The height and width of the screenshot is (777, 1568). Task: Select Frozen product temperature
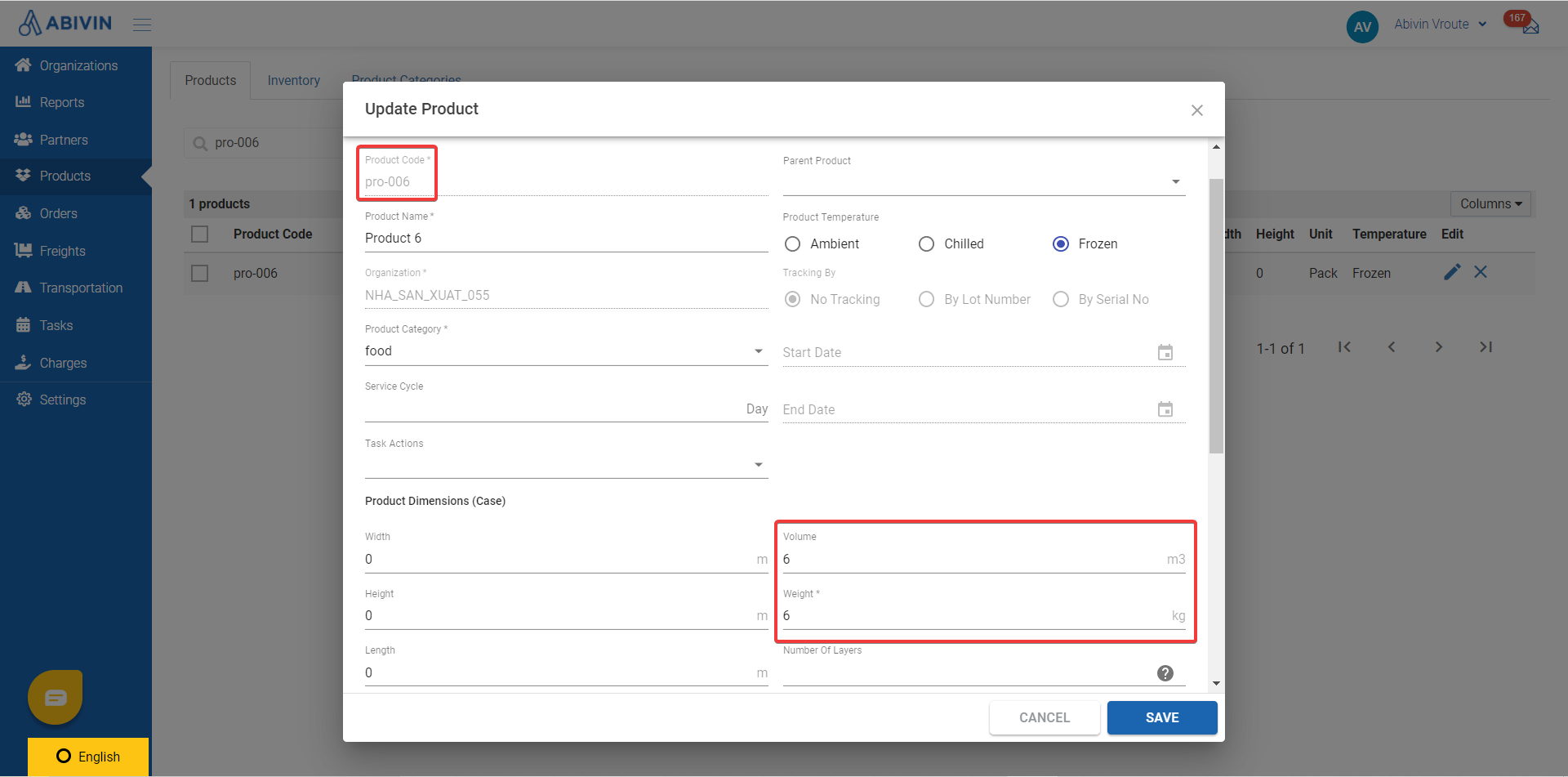[1061, 243]
